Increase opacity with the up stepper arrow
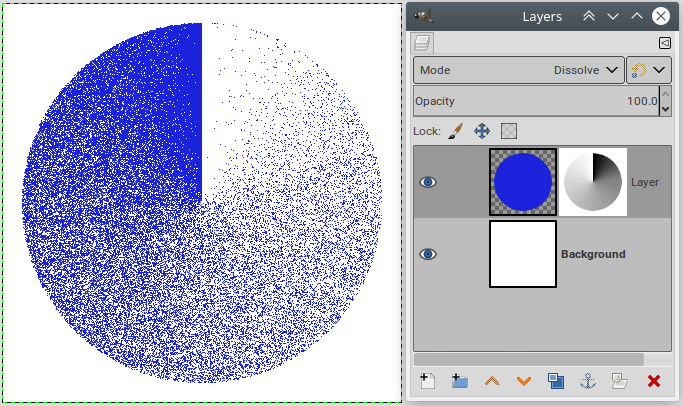Viewport: 683px width, 406px height. click(x=665, y=94)
